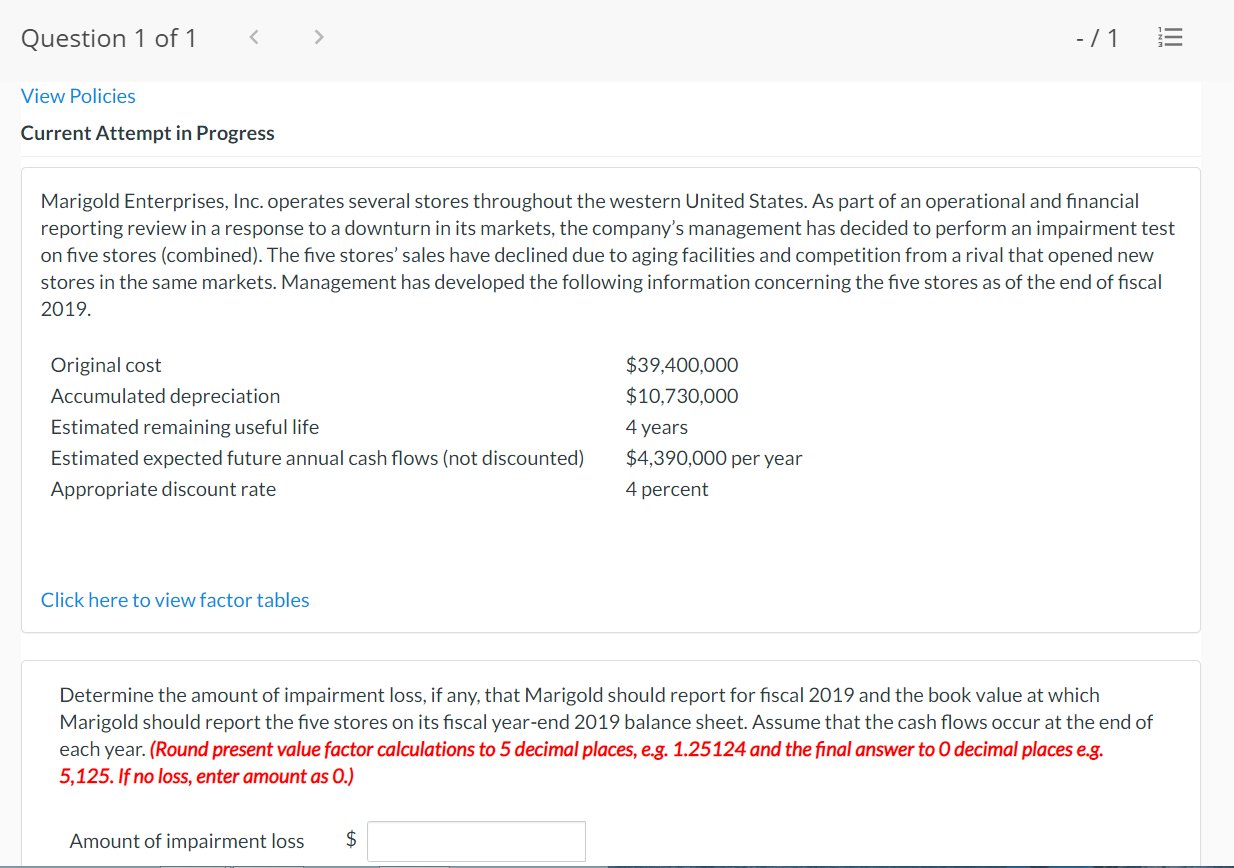Viewport: 1234px width, 868px height.
Task: Select 'Appropriate discount rate' label
Action: tap(164, 489)
